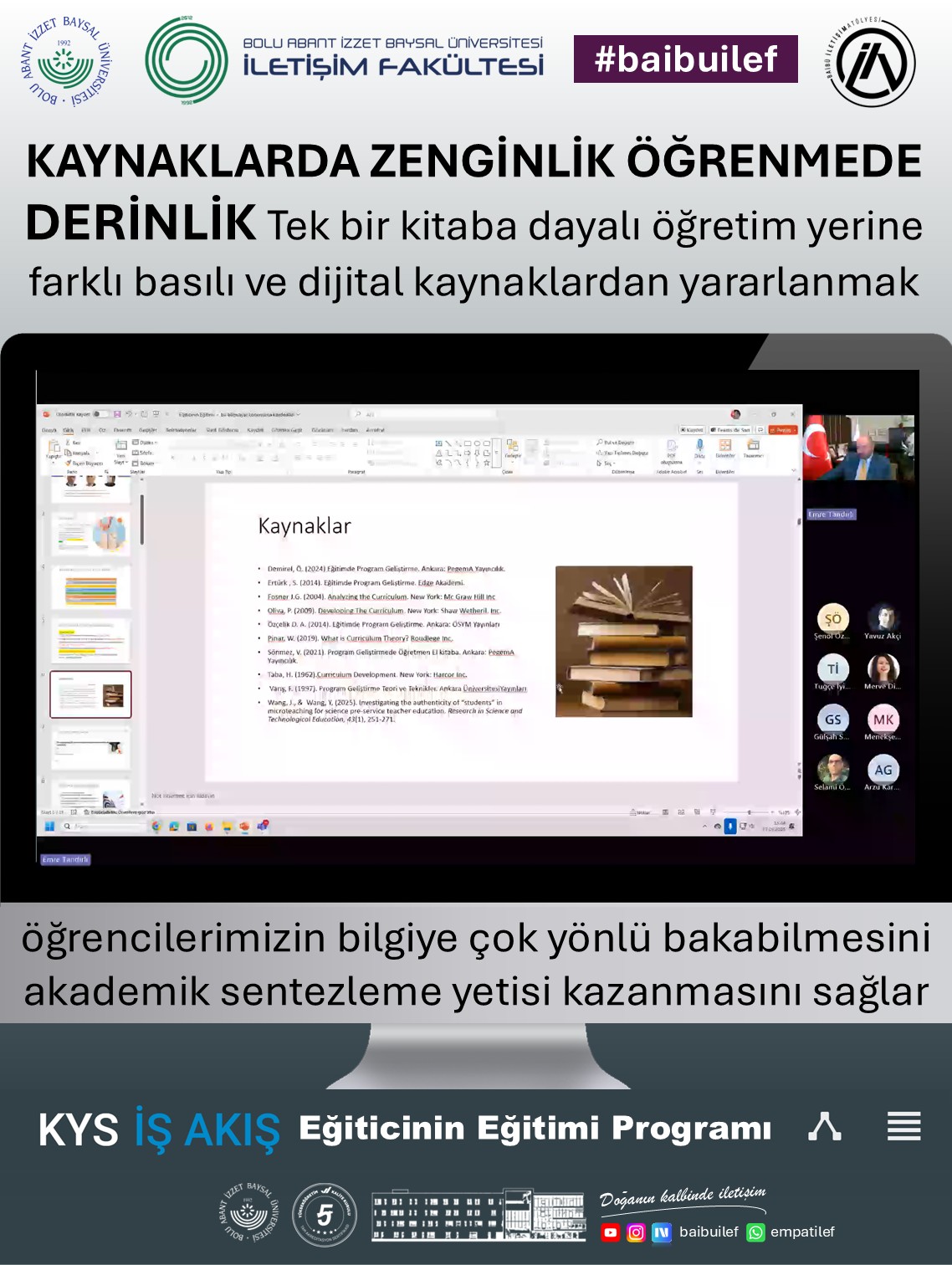Open the hamburger menu icon on the KYS bar
Viewport: 952px width, 1265px height.
(903, 1126)
